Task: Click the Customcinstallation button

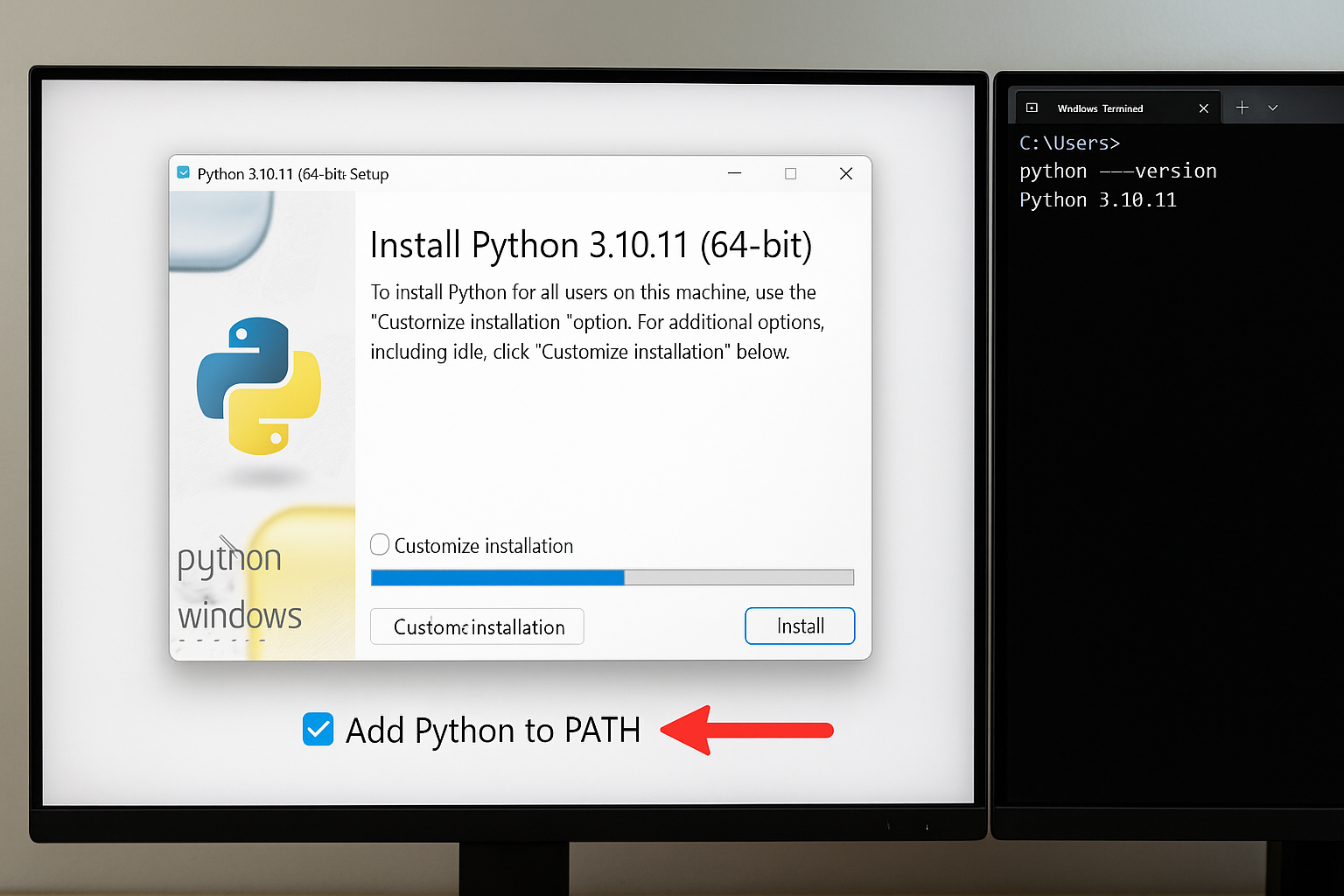Action: (477, 626)
